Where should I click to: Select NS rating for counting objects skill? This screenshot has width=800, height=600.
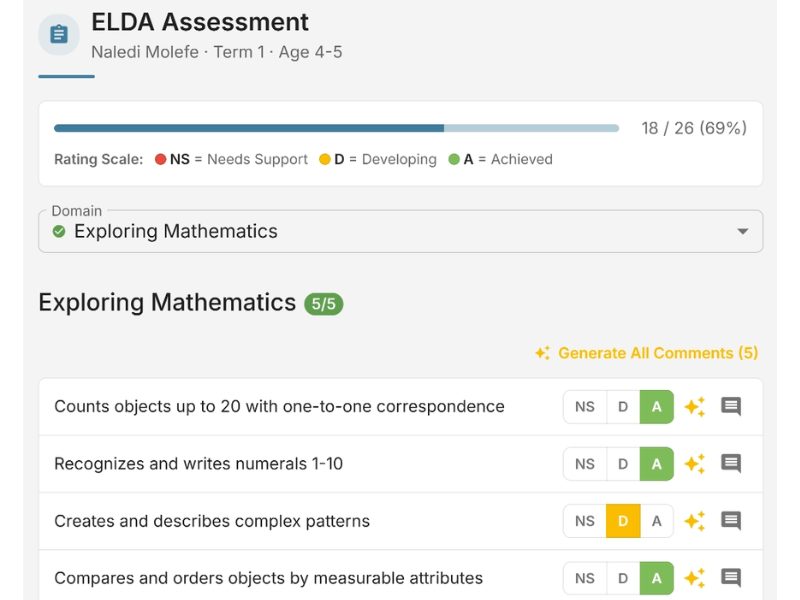(584, 406)
